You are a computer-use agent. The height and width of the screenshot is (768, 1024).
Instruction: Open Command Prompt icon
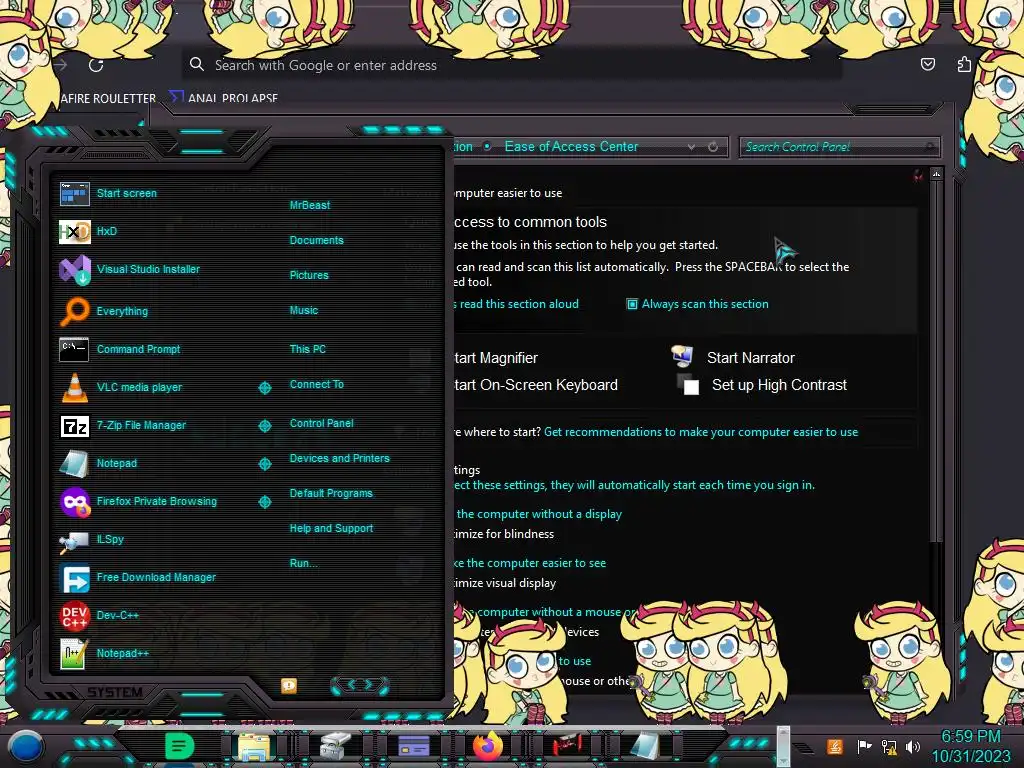click(74, 349)
